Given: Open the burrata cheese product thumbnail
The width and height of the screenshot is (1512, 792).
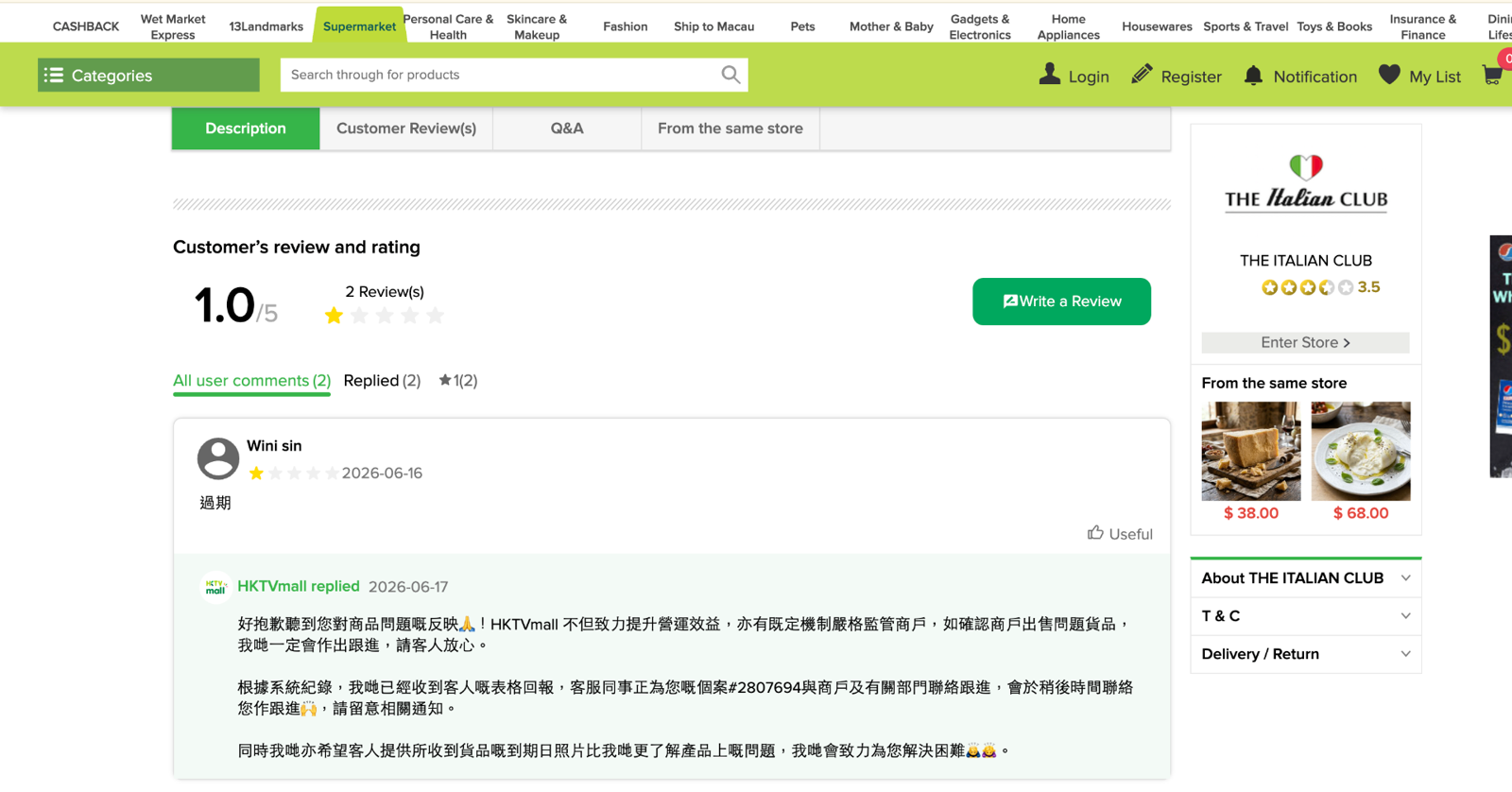Looking at the screenshot, I should click(x=1361, y=451).
